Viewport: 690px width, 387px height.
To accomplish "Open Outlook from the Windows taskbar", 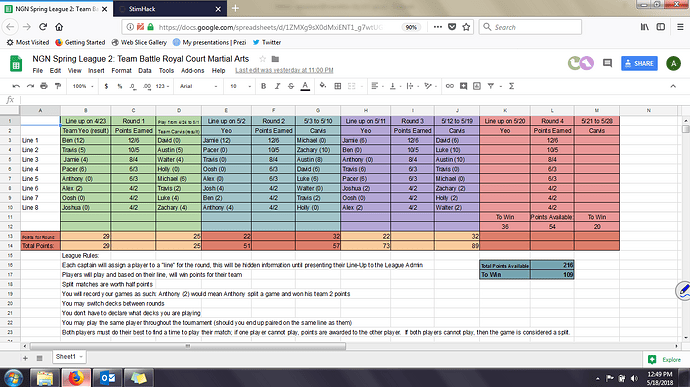I will (x=108, y=378).
